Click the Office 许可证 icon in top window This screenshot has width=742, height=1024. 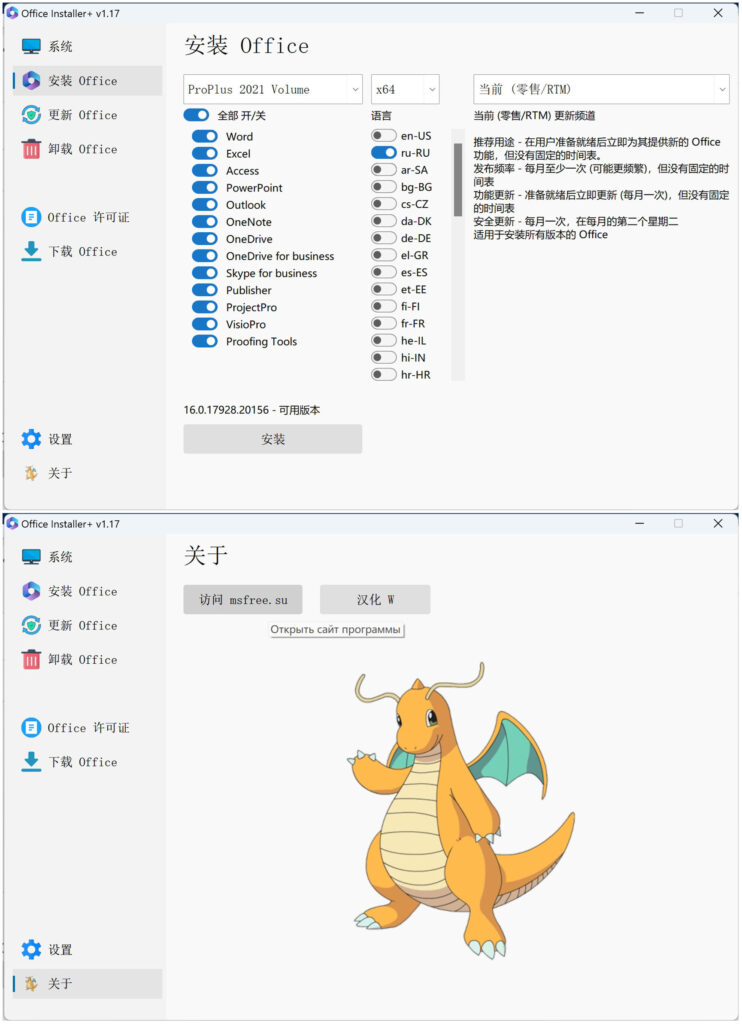31,217
